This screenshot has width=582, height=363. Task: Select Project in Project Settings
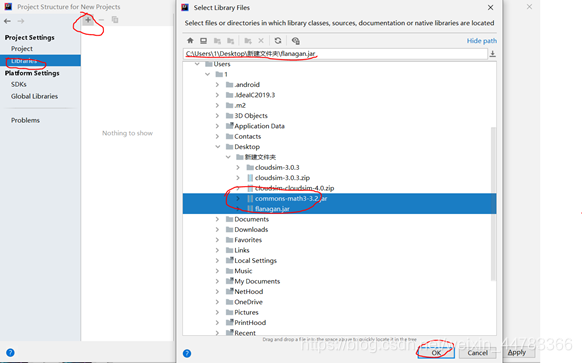tap(22, 49)
